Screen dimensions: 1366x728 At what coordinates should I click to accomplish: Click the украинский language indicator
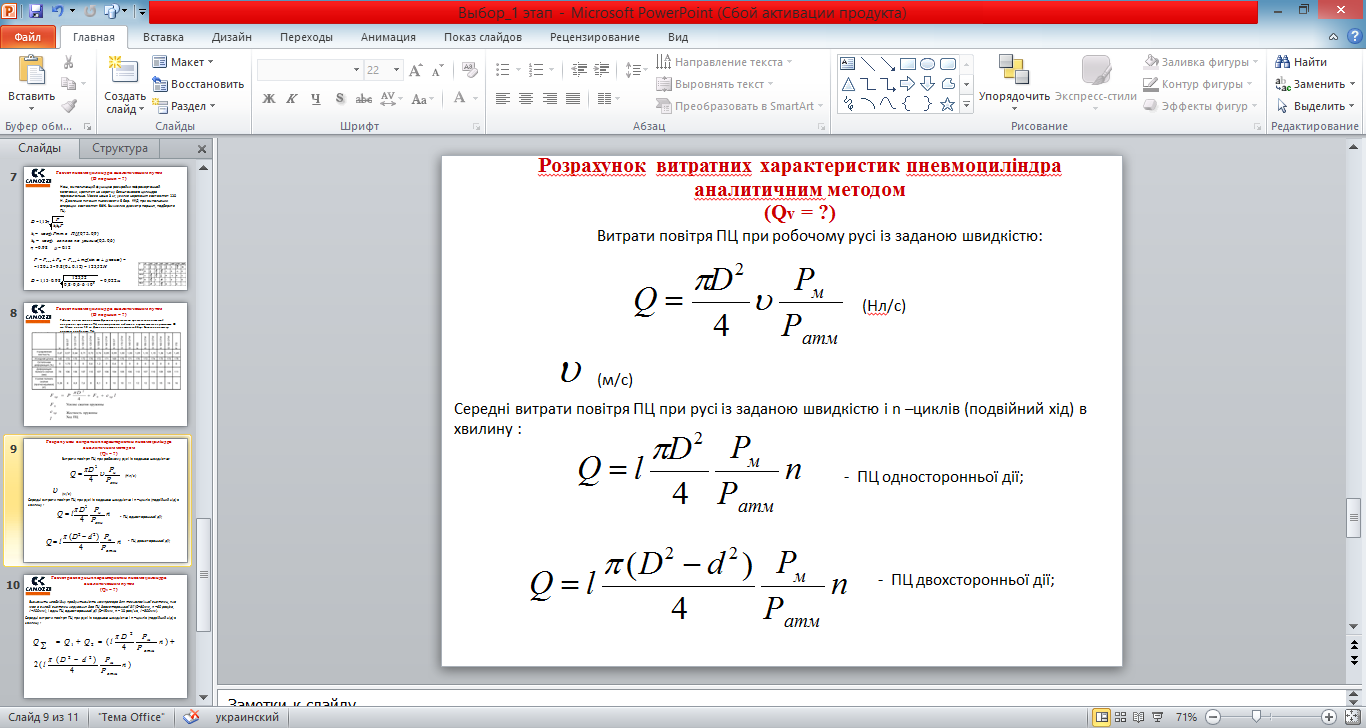point(246,717)
